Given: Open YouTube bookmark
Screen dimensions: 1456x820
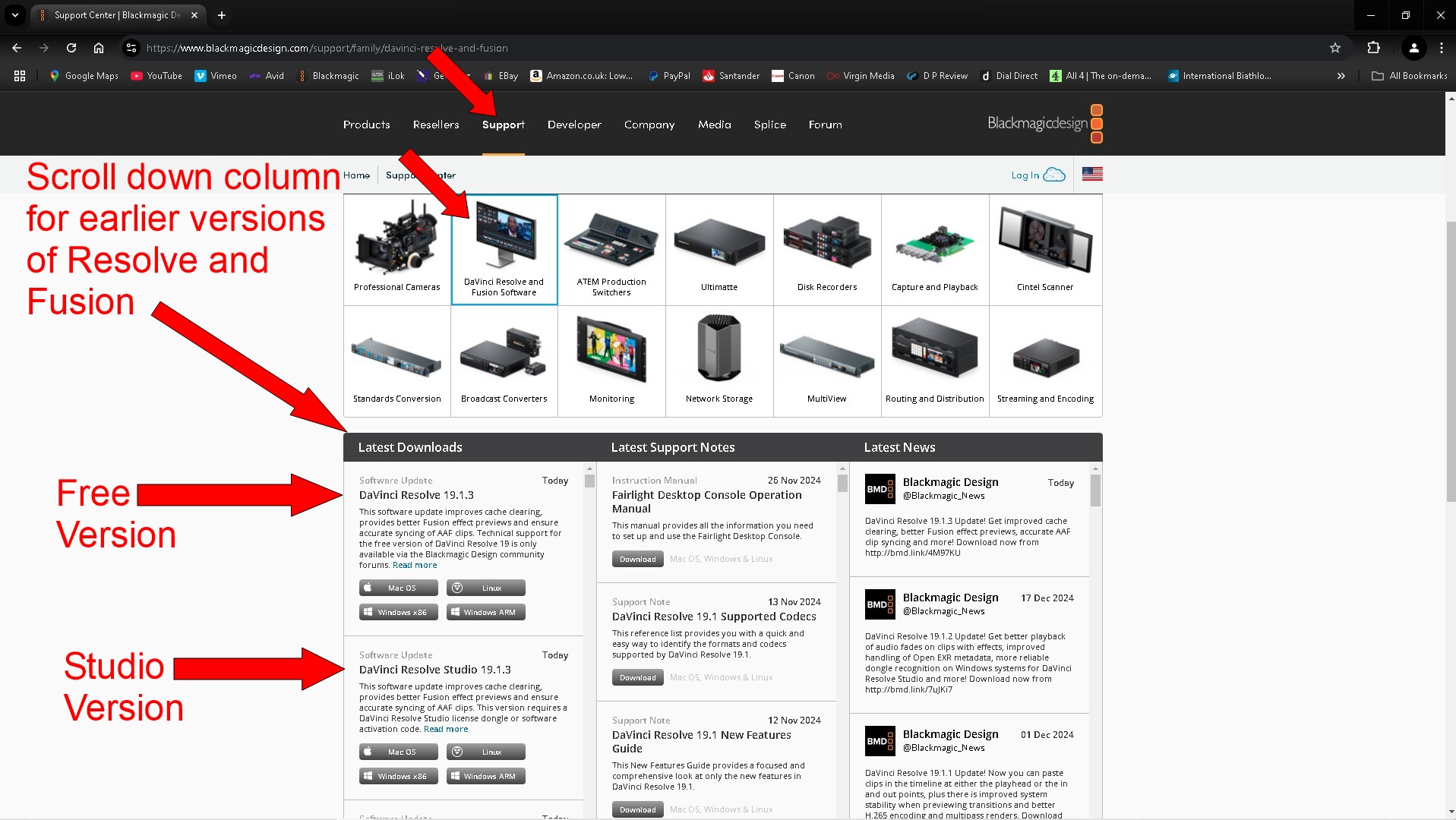Looking at the screenshot, I should click(x=156, y=76).
